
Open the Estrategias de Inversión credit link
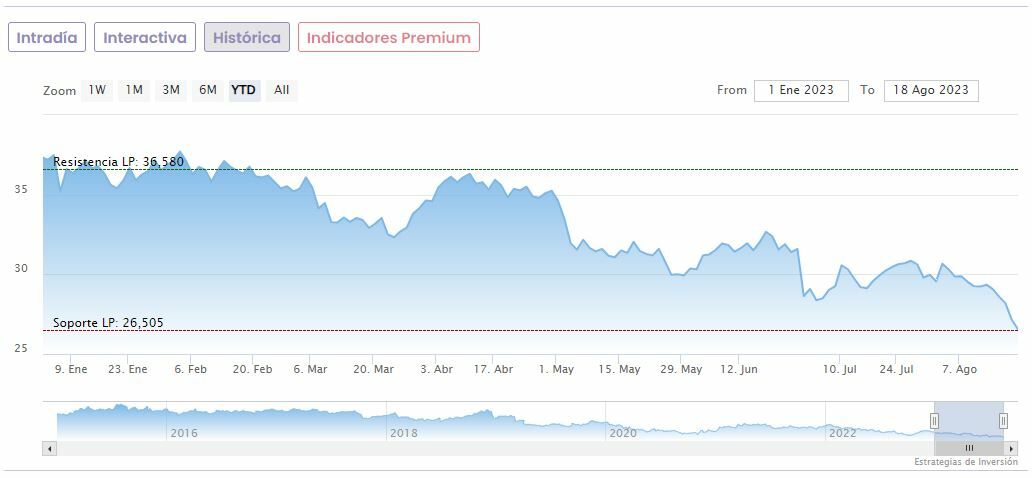pyautogui.click(x=965, y=463)
